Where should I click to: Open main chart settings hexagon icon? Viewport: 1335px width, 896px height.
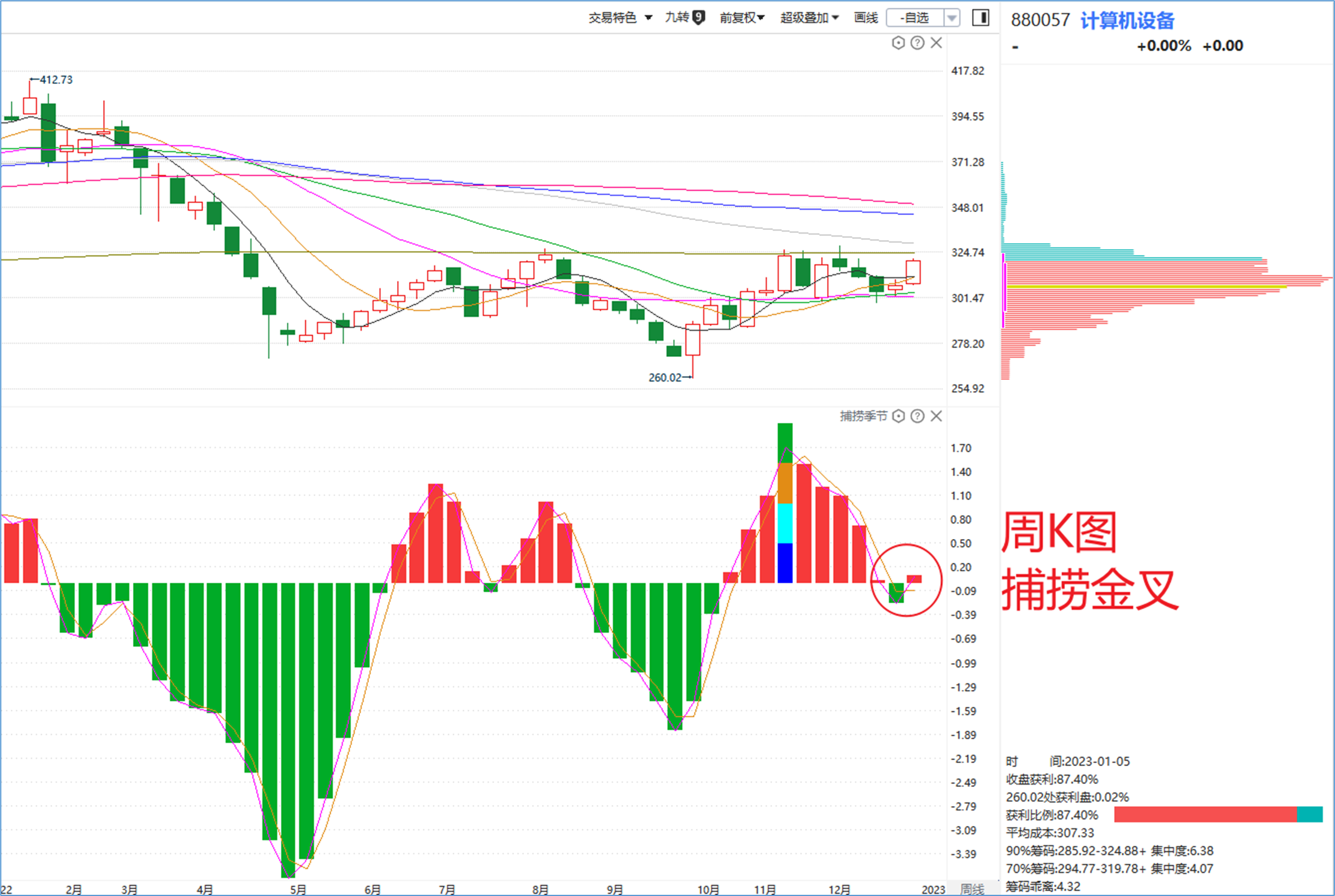[x=898, y=43]
